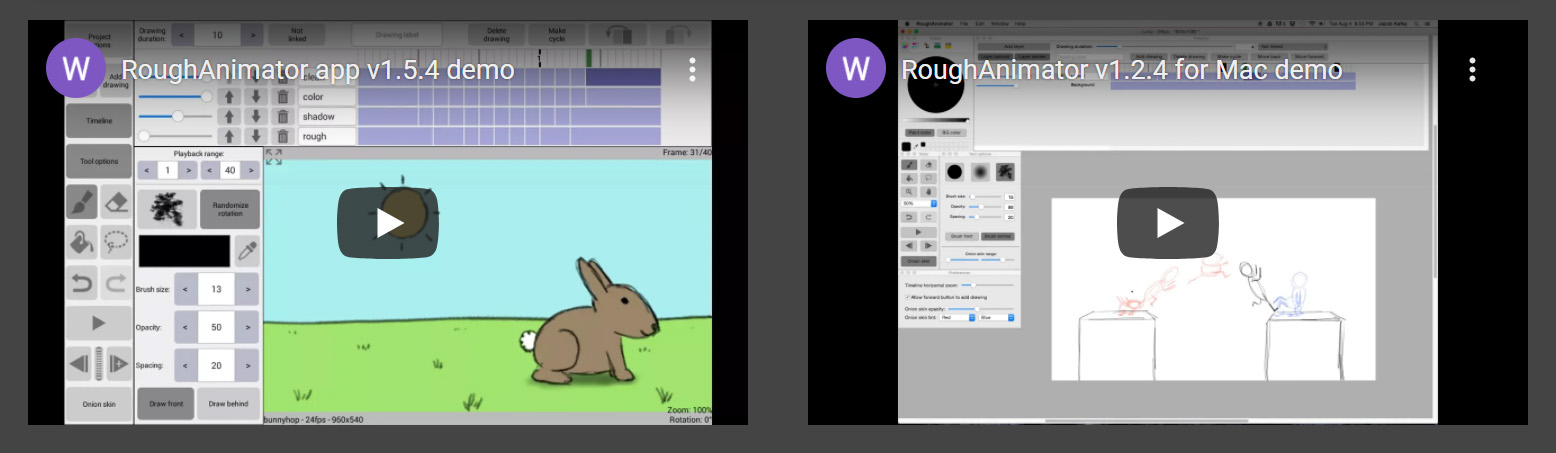Click the color layer opacity slider

(x=175, y=97)
